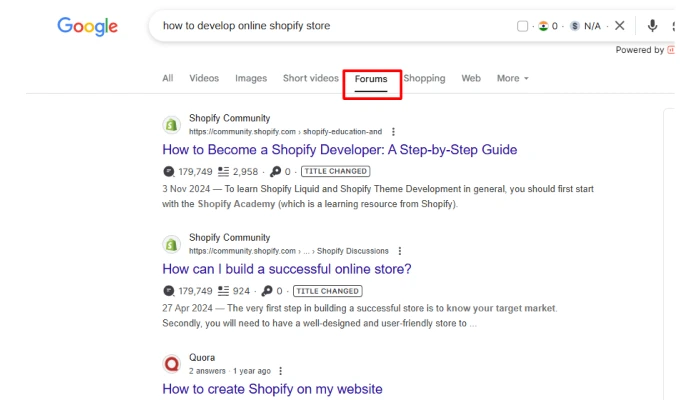The width and height of the screenshot is (700, 400).
Task: Click the traffic icon next to 179,749 in the second result
Action: tap(168, 291)
